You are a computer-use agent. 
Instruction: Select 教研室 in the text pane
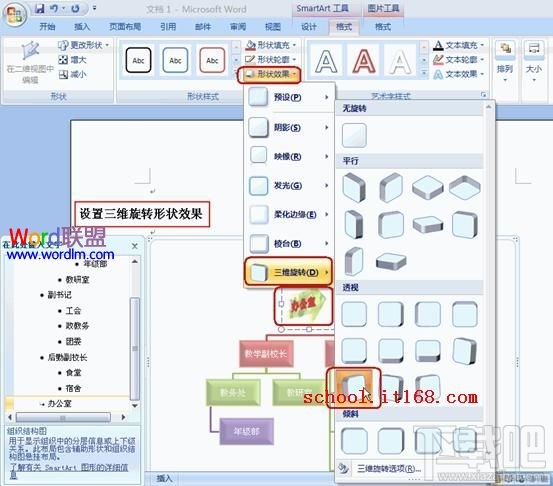78,280
